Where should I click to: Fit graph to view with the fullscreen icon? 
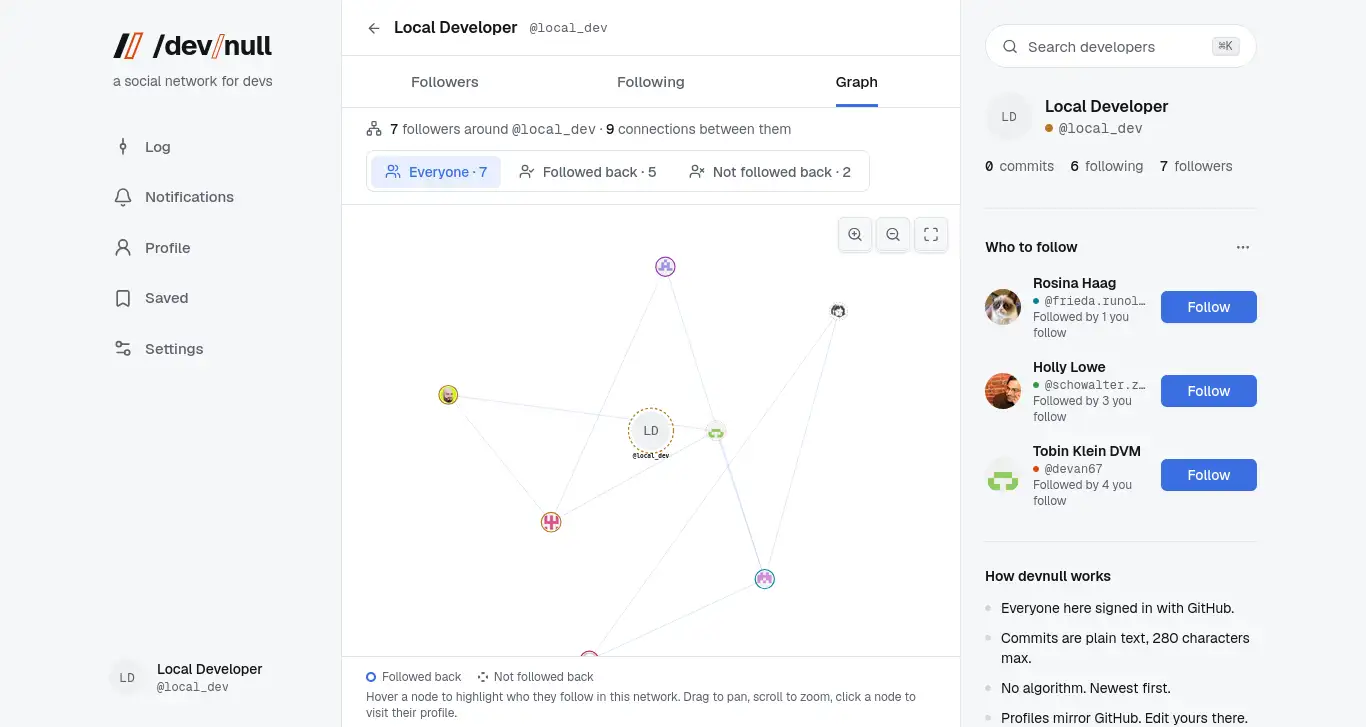tap(931, 235)
